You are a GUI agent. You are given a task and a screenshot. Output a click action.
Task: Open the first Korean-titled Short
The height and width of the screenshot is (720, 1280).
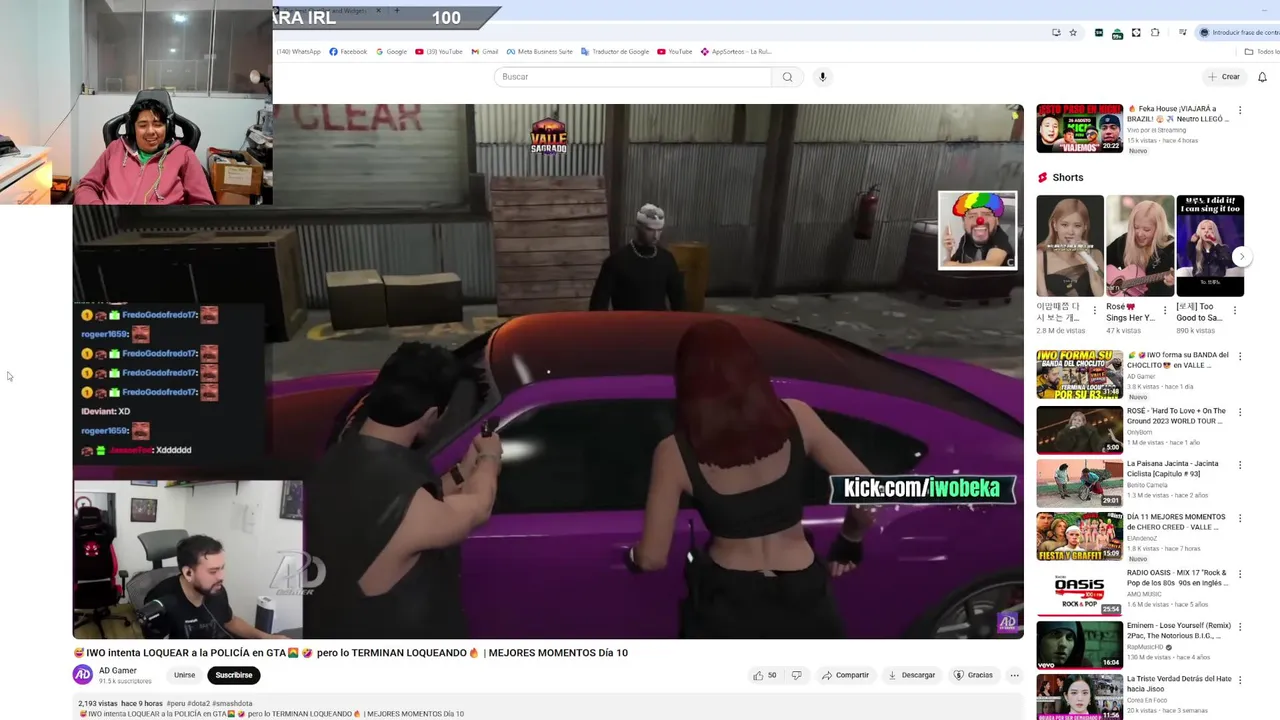coord(1070,245)
